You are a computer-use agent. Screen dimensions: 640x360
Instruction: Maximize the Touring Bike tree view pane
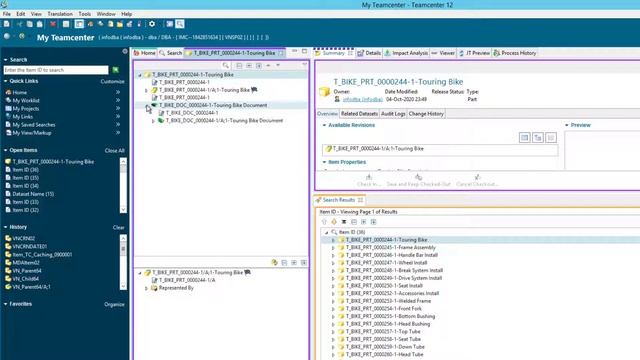[x=304, y=51]
